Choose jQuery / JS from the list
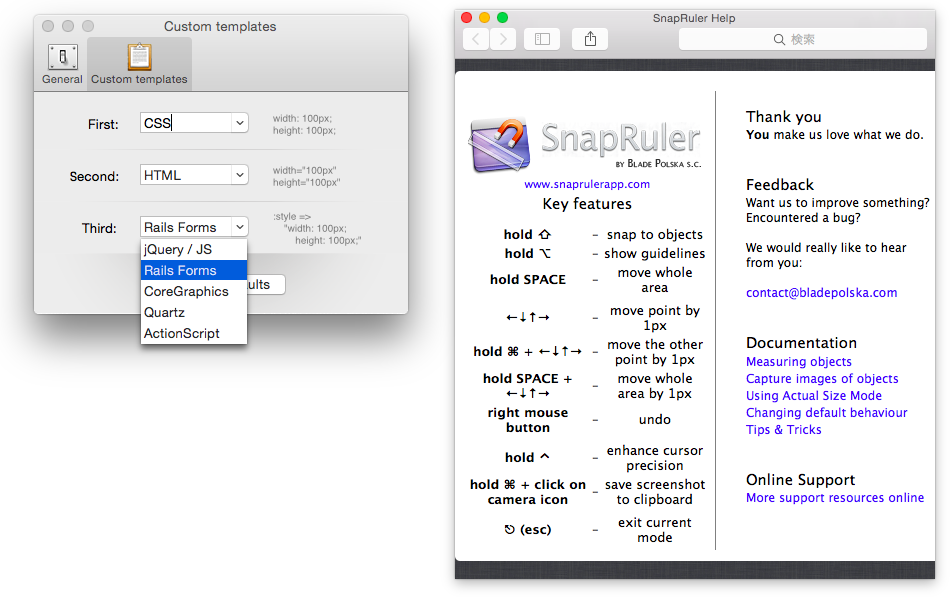950x603 pixels. pyautogui.click(x=194, y=250)
